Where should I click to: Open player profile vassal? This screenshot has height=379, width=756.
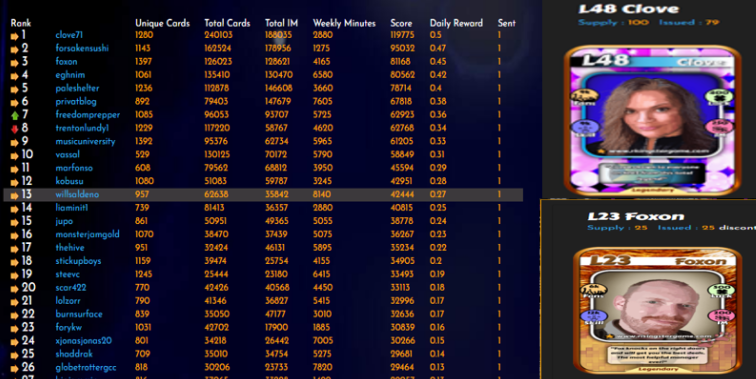click(x=68, y=154)
